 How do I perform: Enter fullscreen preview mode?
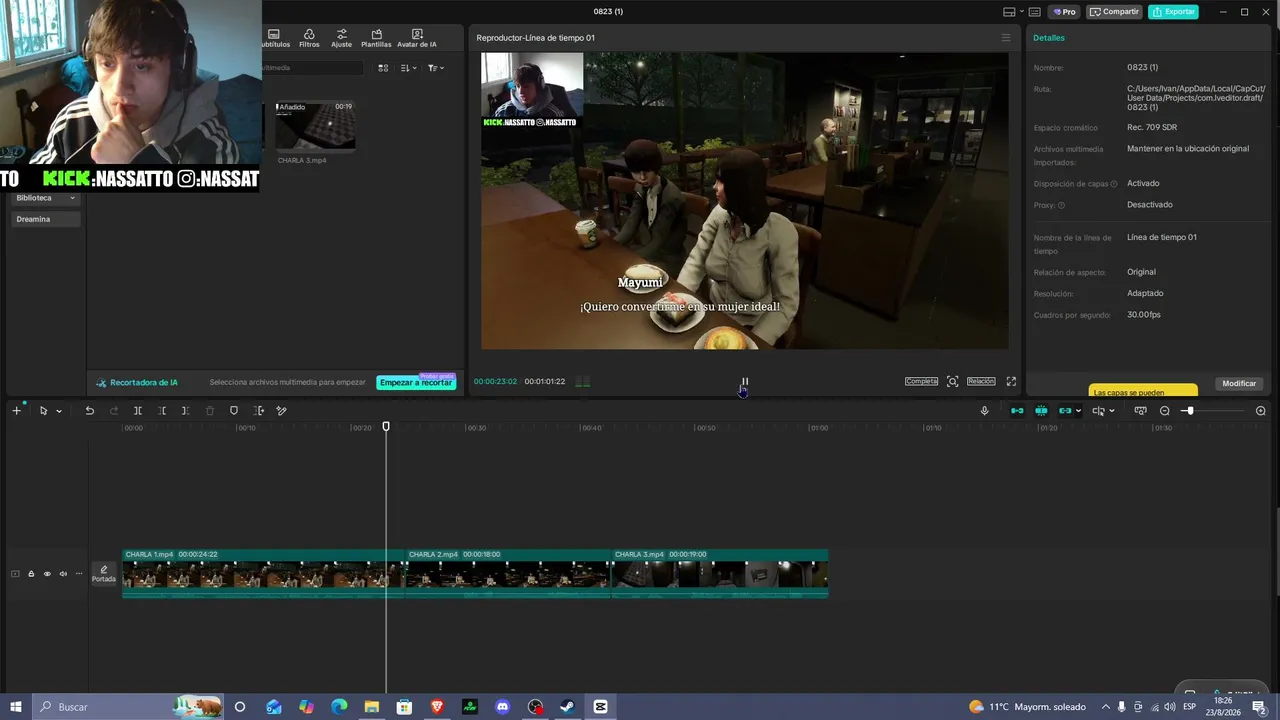[x=1011, y=382]
